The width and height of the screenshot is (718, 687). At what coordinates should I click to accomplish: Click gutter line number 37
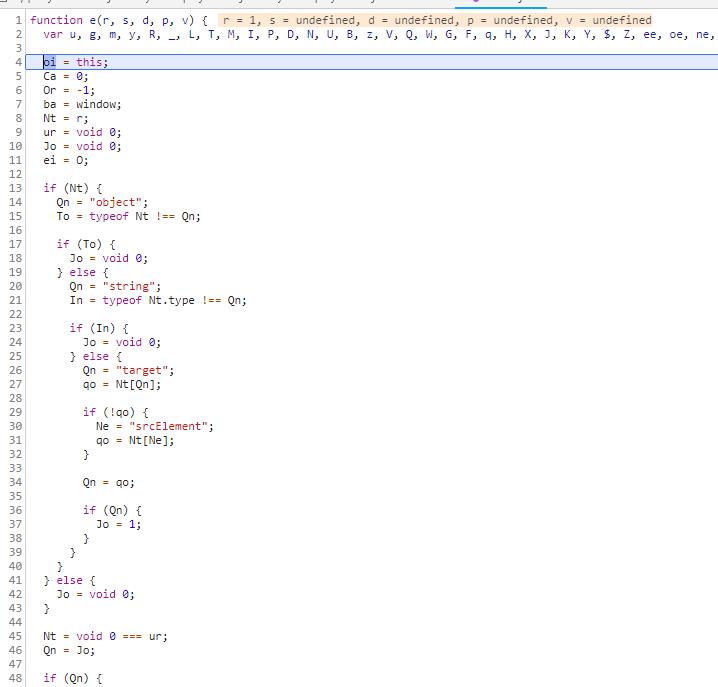pyautogui.click(x=16, y=524)
